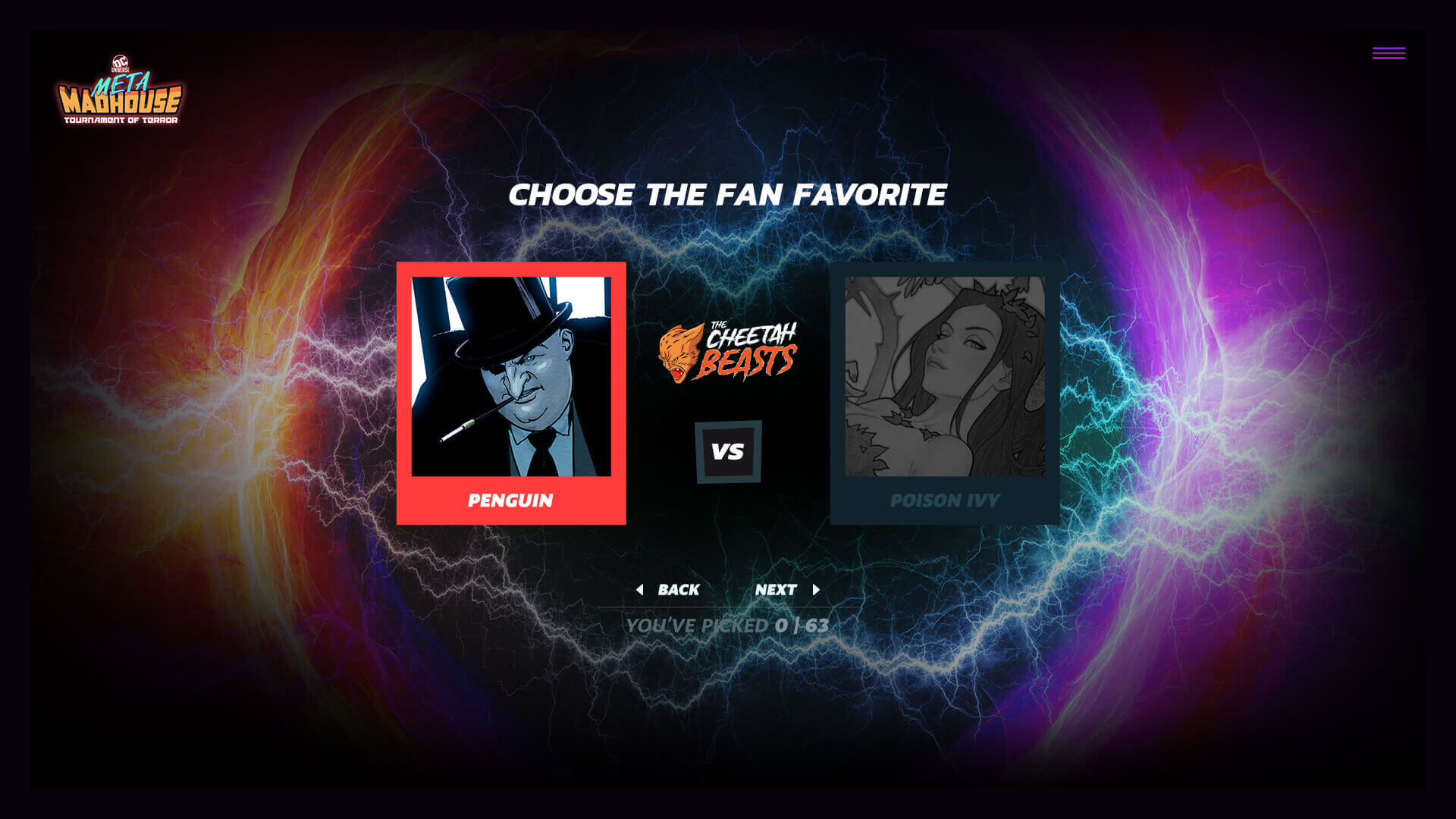Select the Penguin card
This screenshot has width=1456, height=819.
click(511, 393)
